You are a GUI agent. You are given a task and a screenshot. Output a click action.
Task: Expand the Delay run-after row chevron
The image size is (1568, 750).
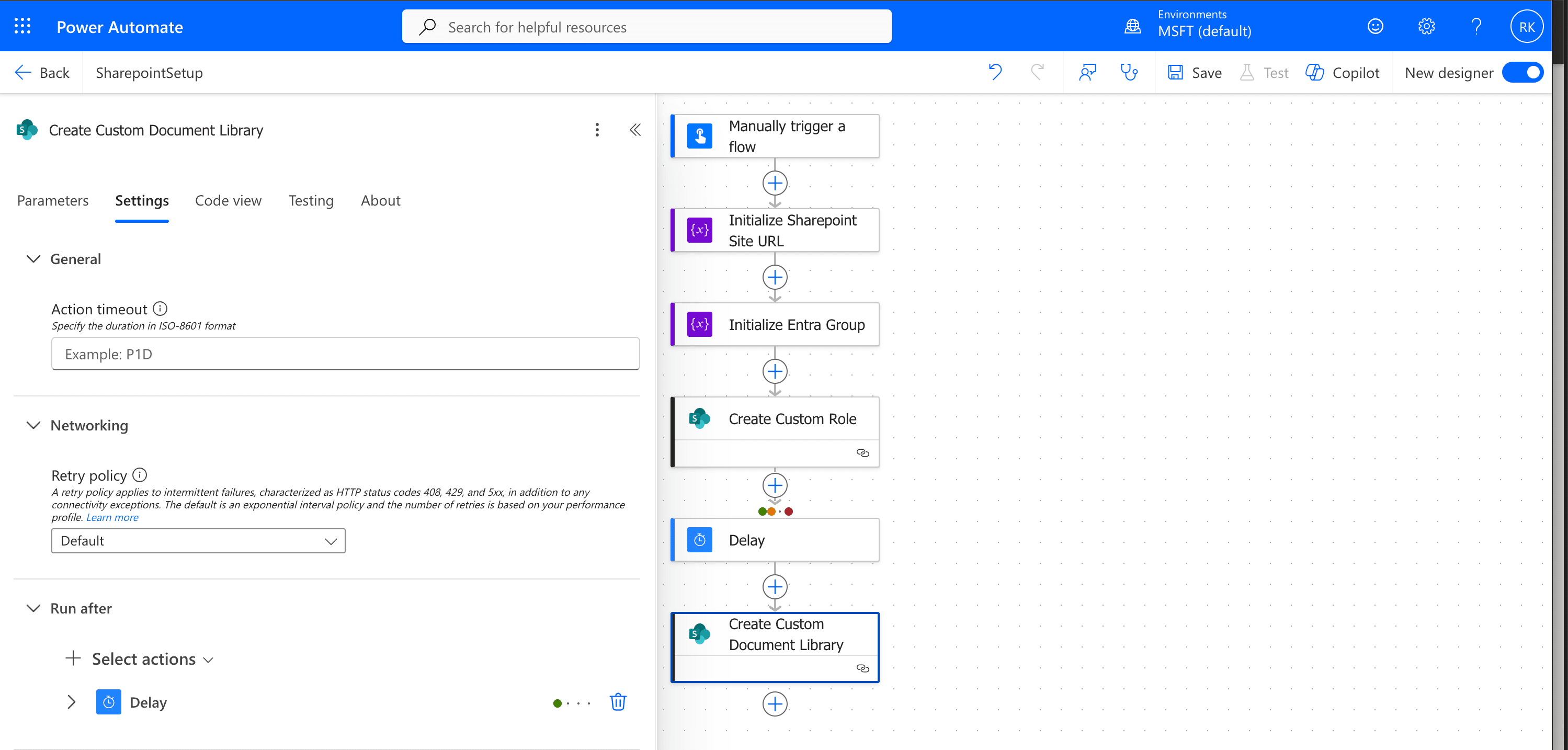71,702
